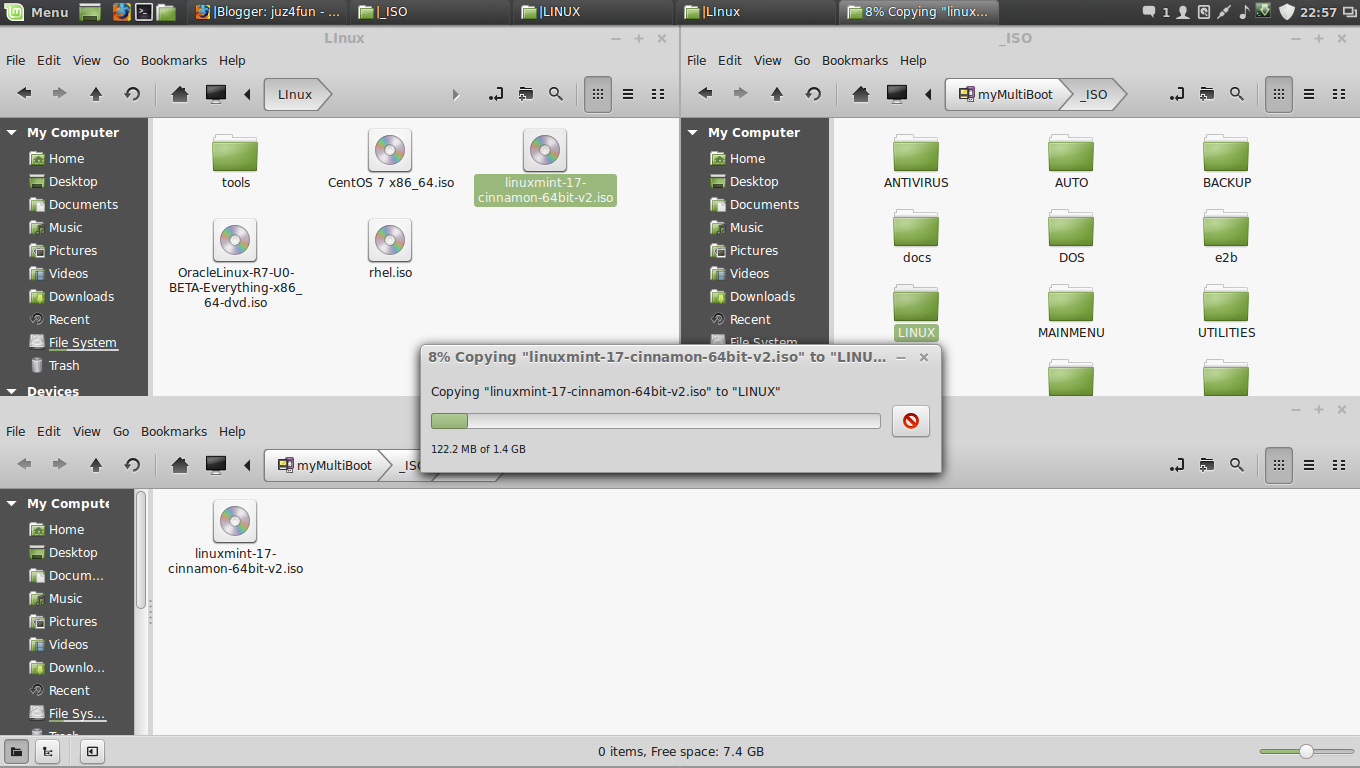Open Go menu in _ISO window
1360x768 pixels.
coord(802,60)
